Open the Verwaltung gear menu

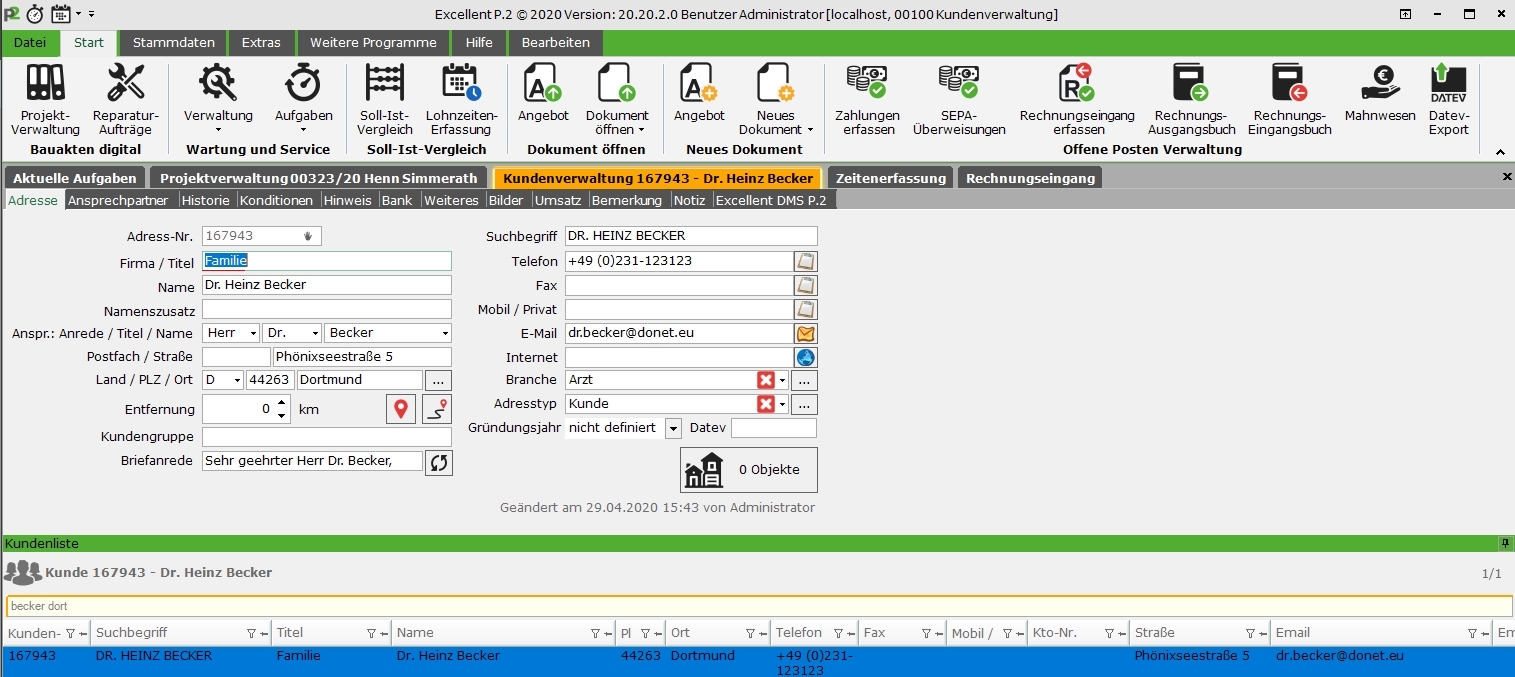[218, 99]
